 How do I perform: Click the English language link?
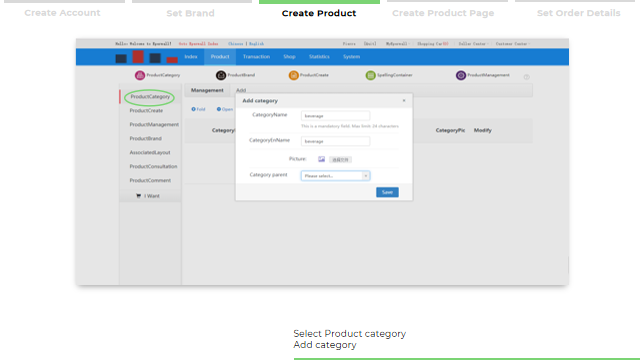pyautogui.click(x=256, y=44)
